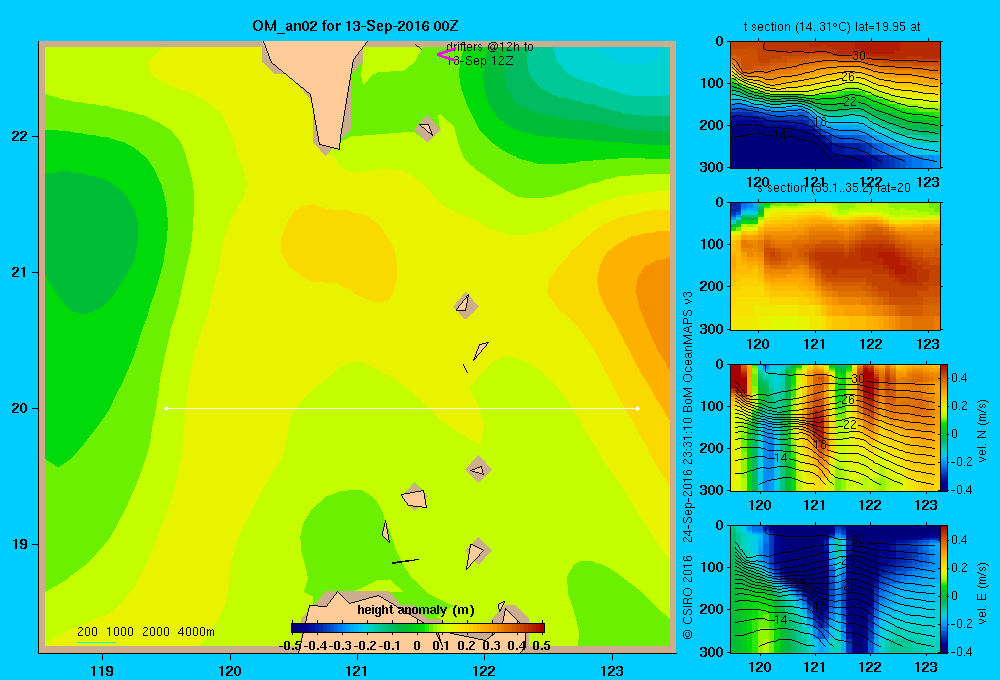The image size is (1000, 680).
Task: Click latitude label 20 on the main map axis
Action: pyautogui.click(x=19, y=408)
